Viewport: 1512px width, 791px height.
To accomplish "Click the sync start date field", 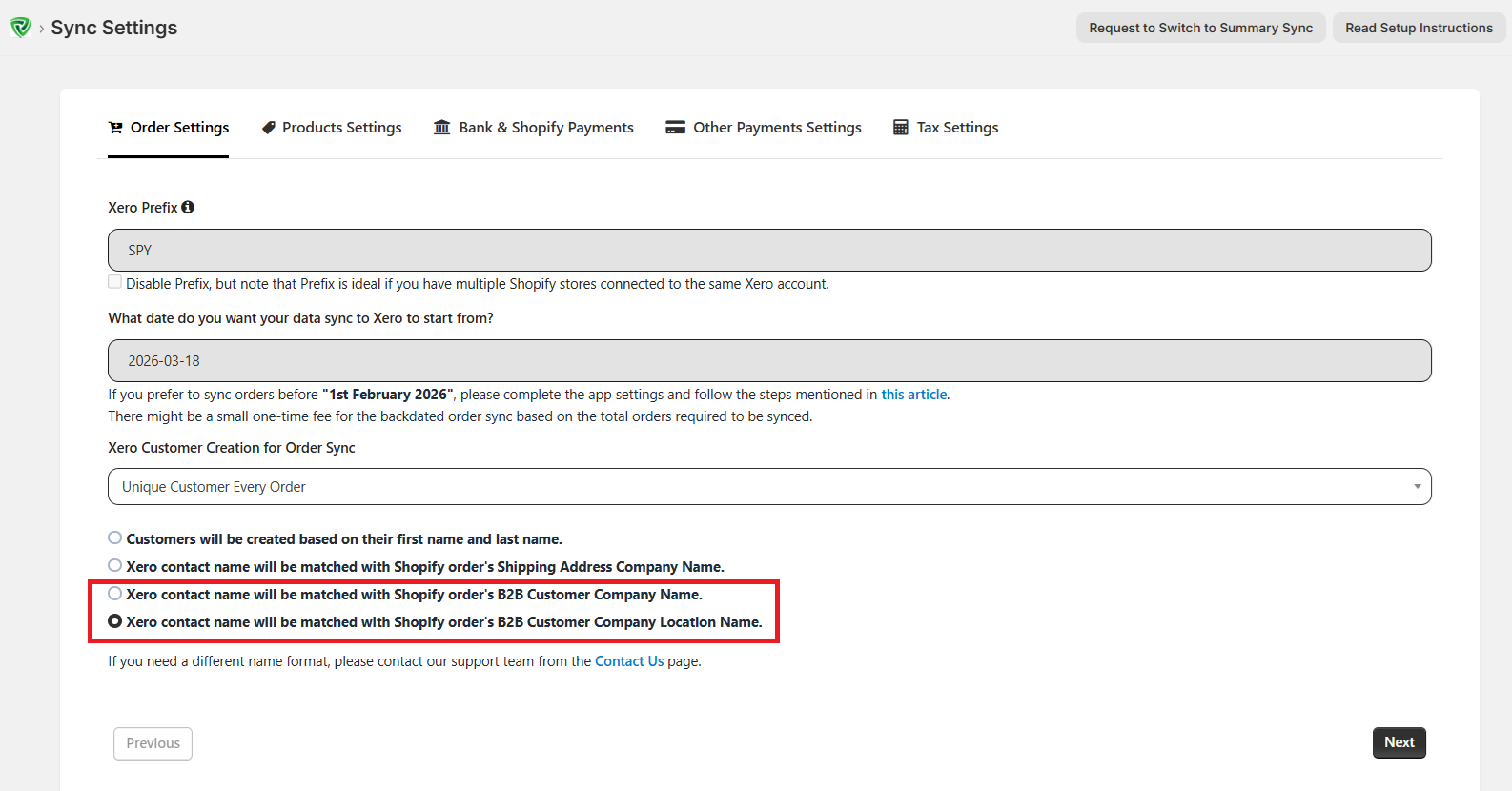I will click(769, 361).
